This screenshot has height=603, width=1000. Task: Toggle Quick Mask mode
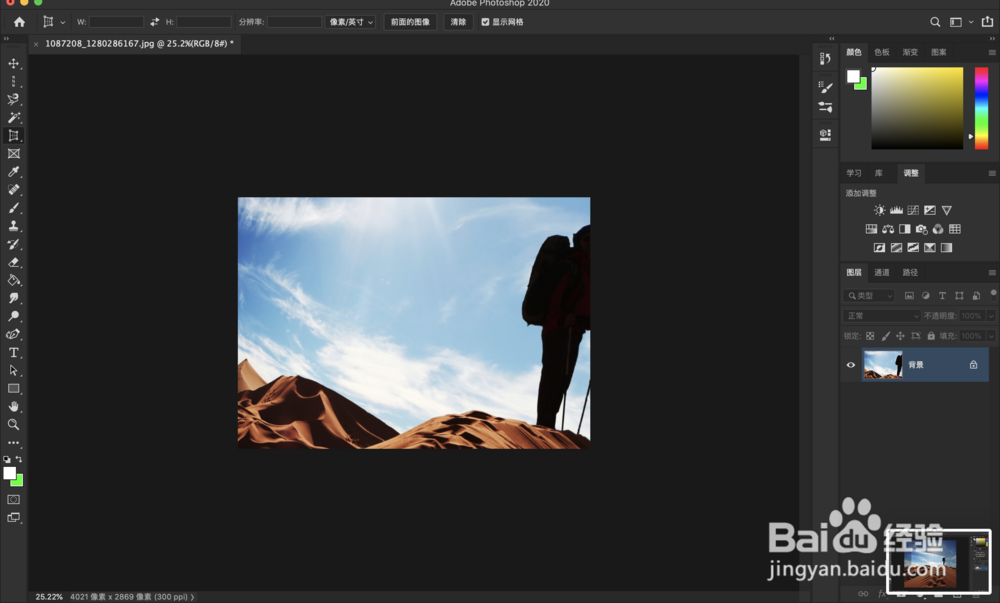pos(13,500)
